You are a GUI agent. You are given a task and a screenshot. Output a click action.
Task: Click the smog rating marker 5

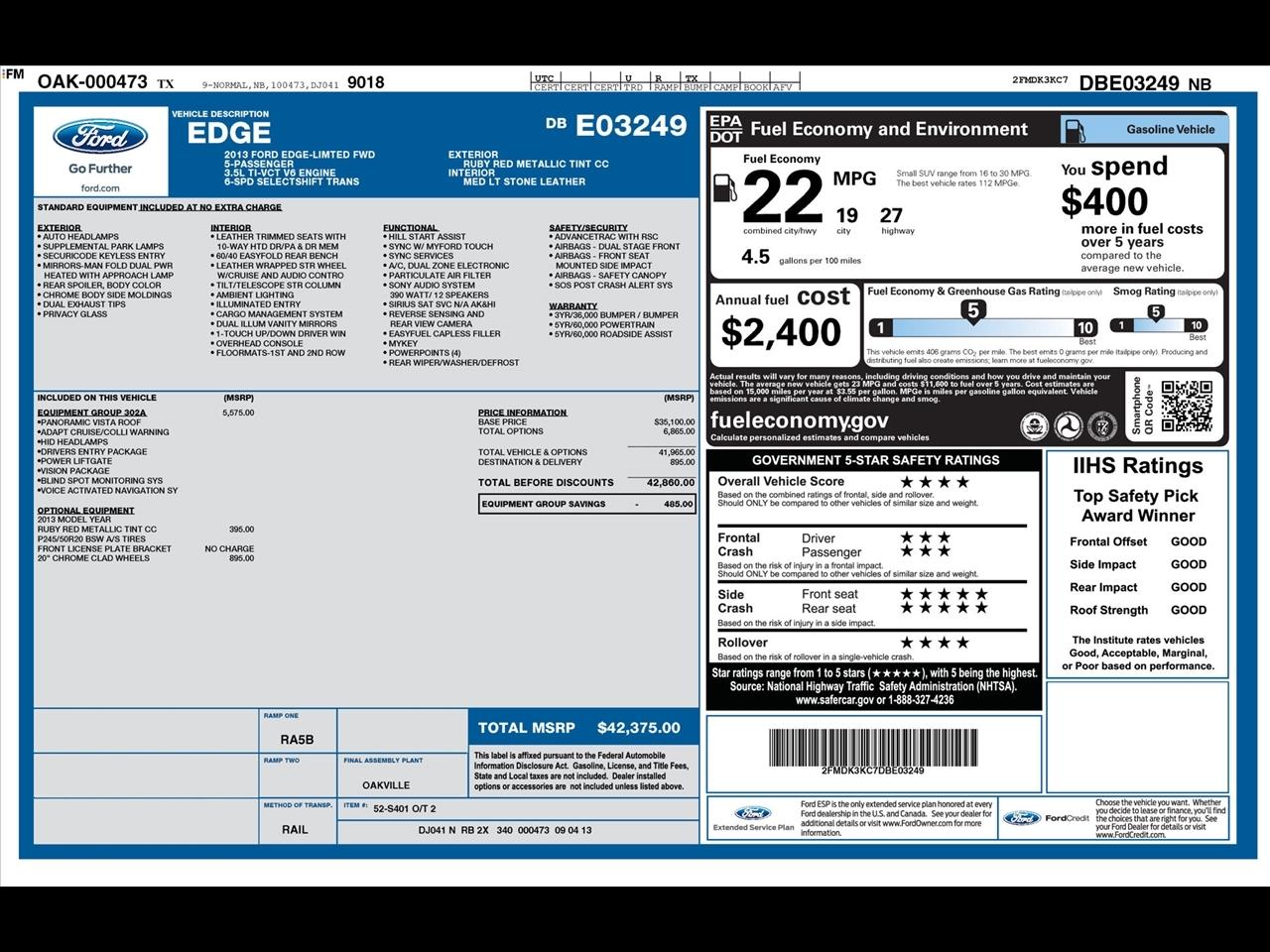tap(1156, 312)
